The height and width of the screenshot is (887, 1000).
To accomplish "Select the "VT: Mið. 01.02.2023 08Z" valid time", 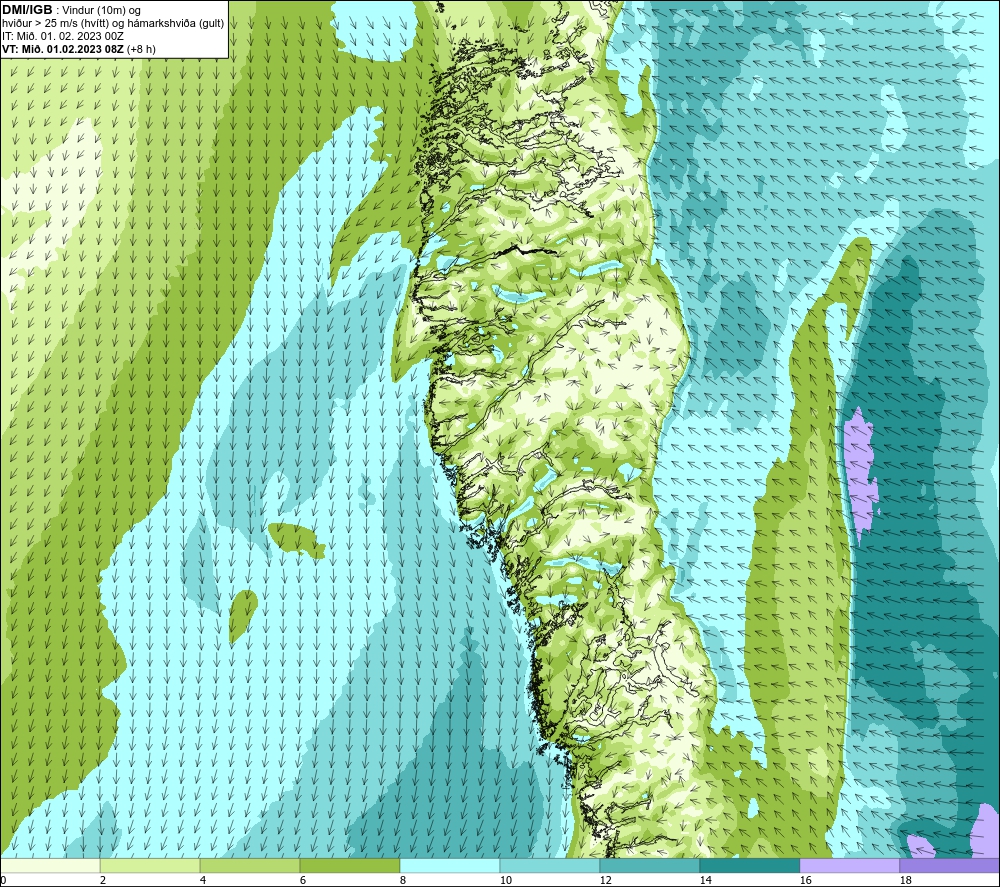I will tap(63, 49).
